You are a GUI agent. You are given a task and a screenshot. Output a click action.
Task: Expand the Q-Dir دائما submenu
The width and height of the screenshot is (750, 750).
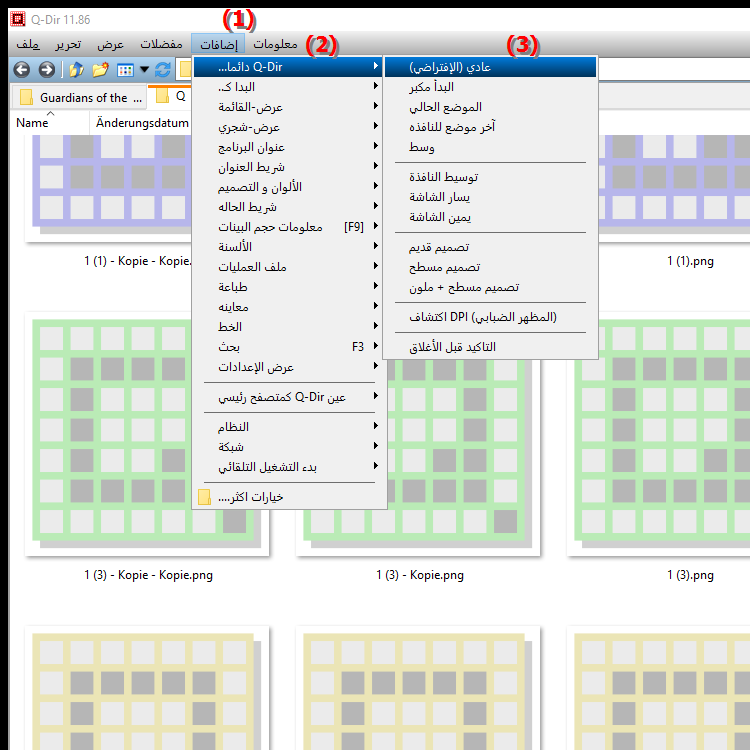288,67
